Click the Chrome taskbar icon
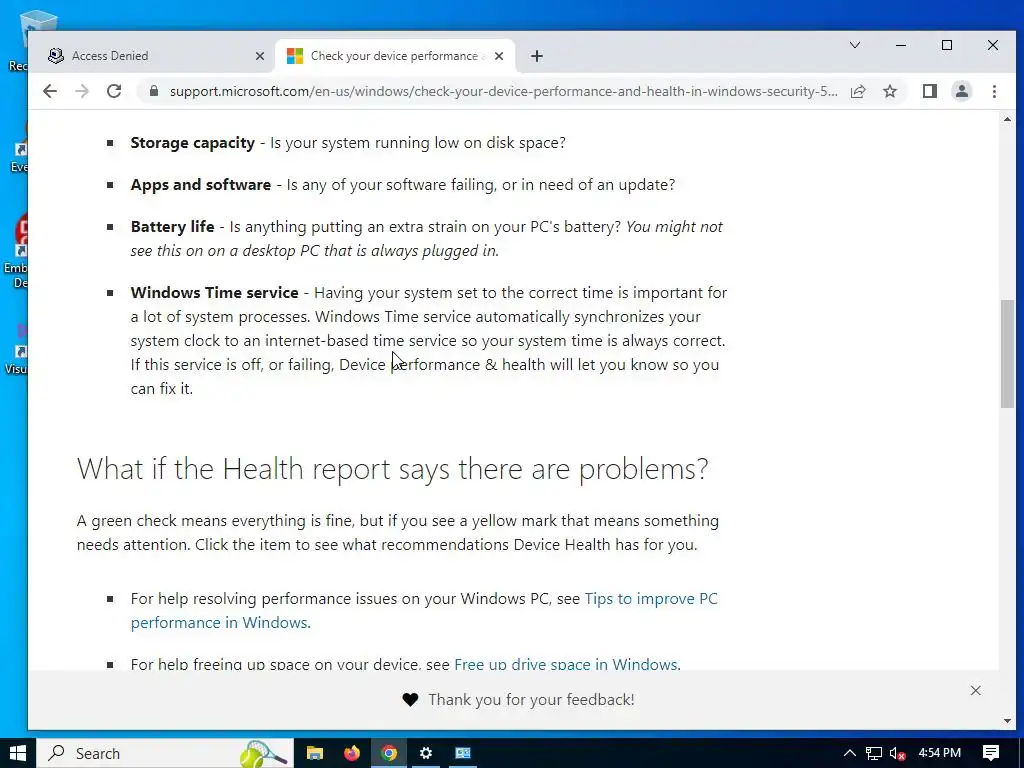 389,753
